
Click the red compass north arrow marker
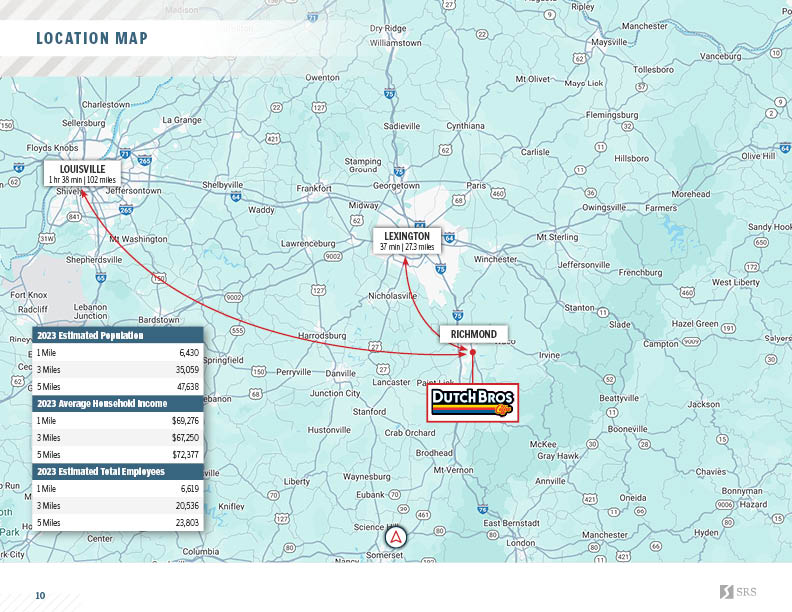[395, 538]
